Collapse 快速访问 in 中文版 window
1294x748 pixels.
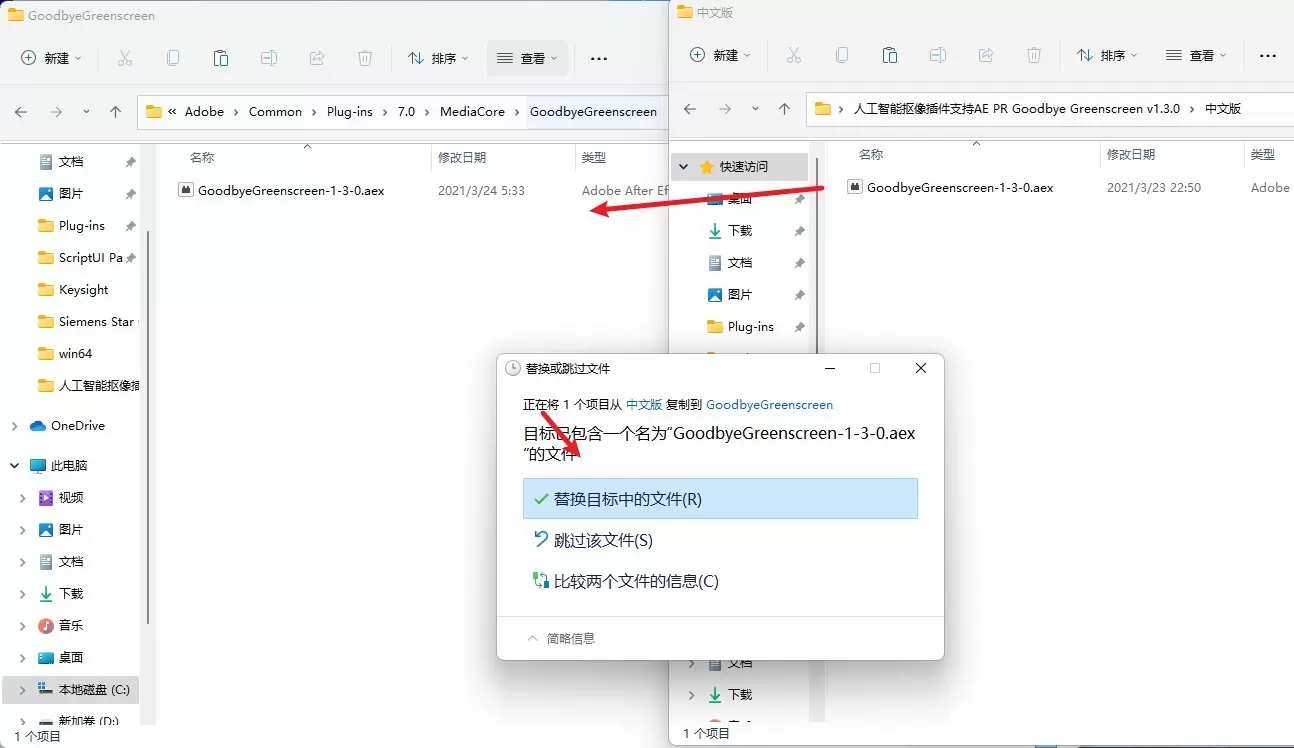[683, 167]
